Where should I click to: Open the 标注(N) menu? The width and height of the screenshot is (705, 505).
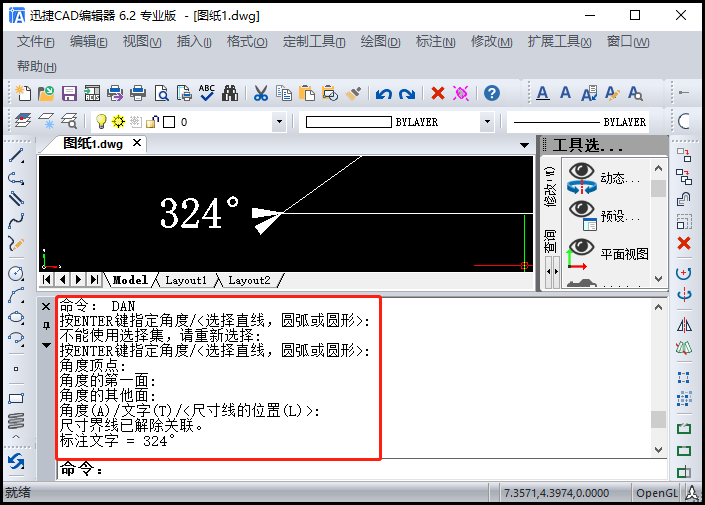point(435,42)
